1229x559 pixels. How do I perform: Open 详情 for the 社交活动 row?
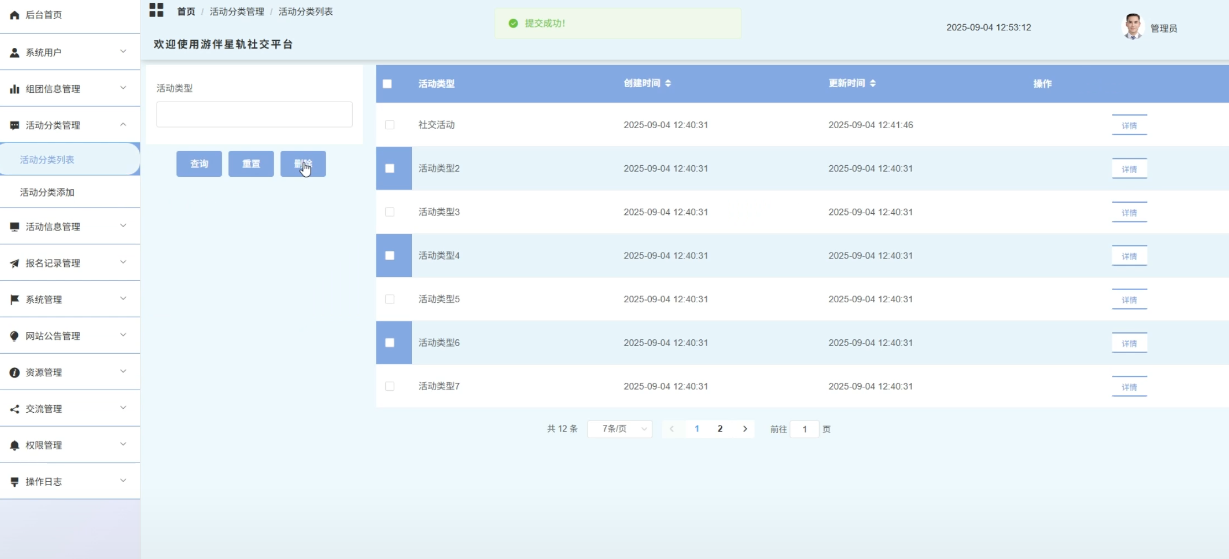(x=1129, y=126)
